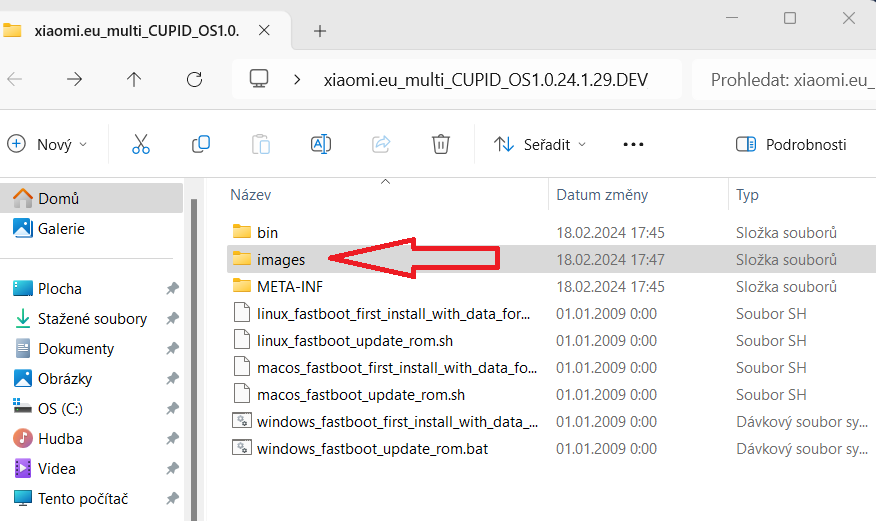
Task: Click the Rename icon
Action: coord(321,144)
